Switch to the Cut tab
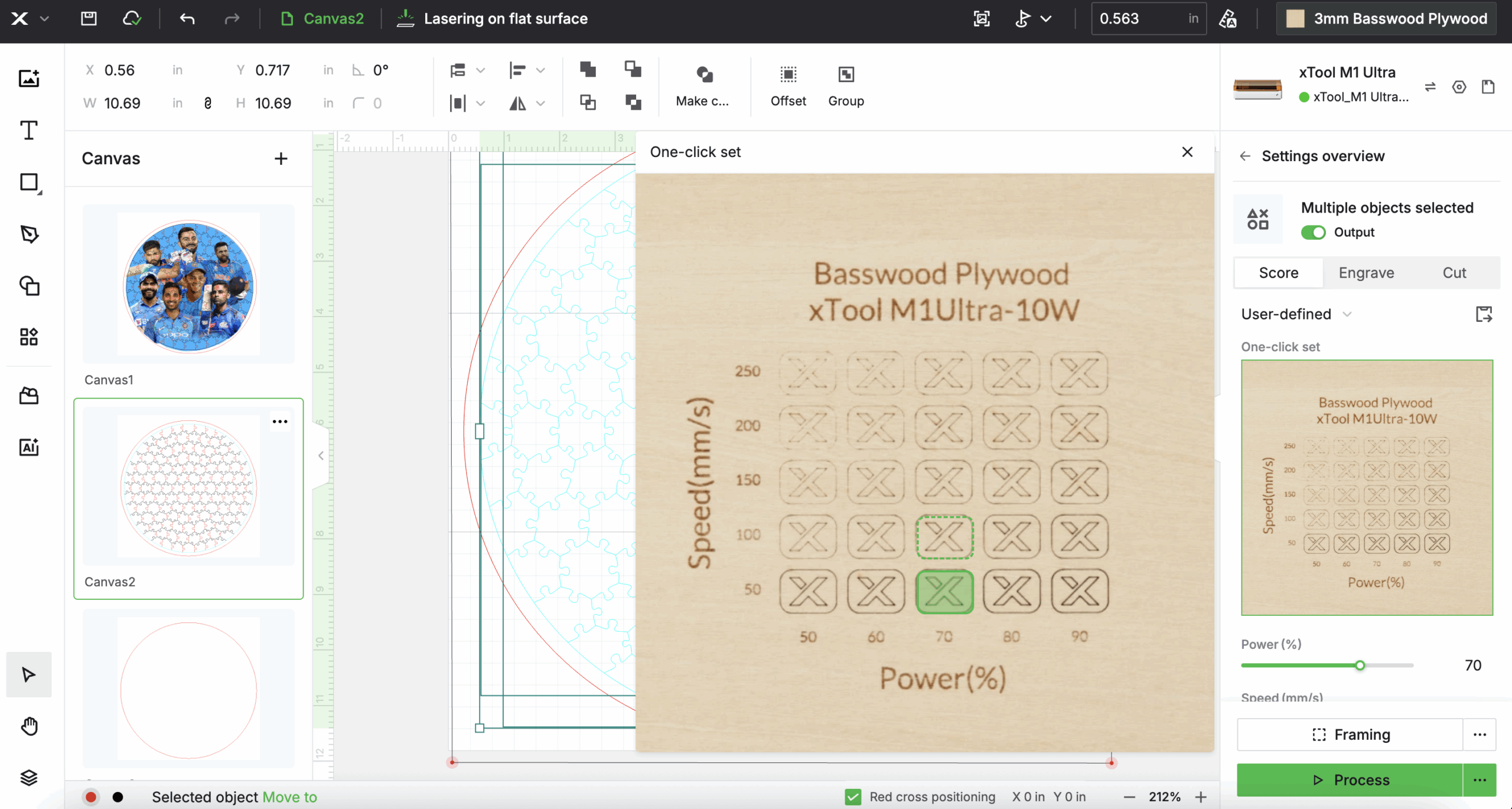The width and height of the screenshot is (1512, 809). 1454,273
